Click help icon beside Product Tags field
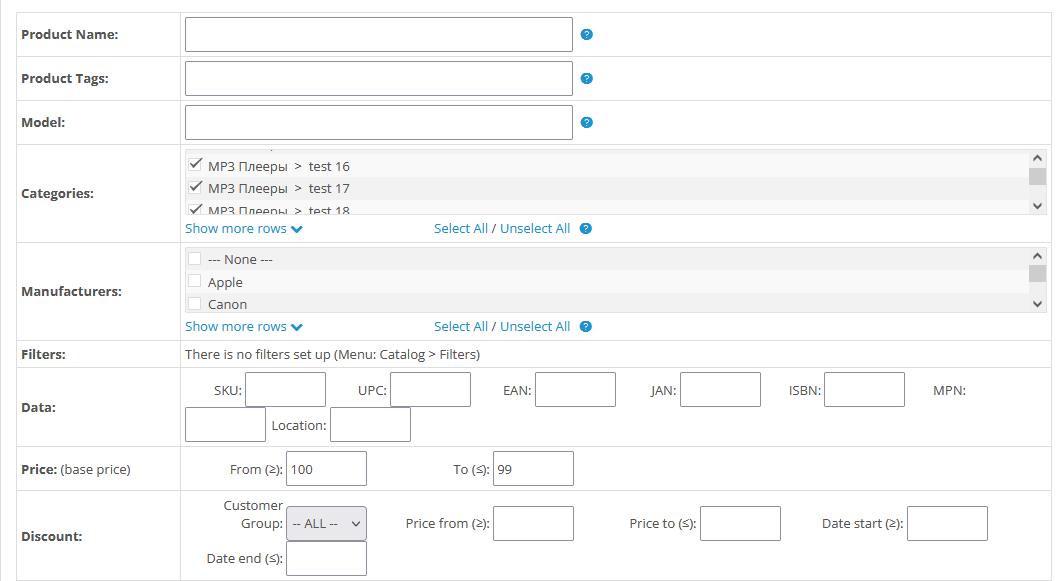Viewport: 1064px width, 581px height. coord(587,78)
